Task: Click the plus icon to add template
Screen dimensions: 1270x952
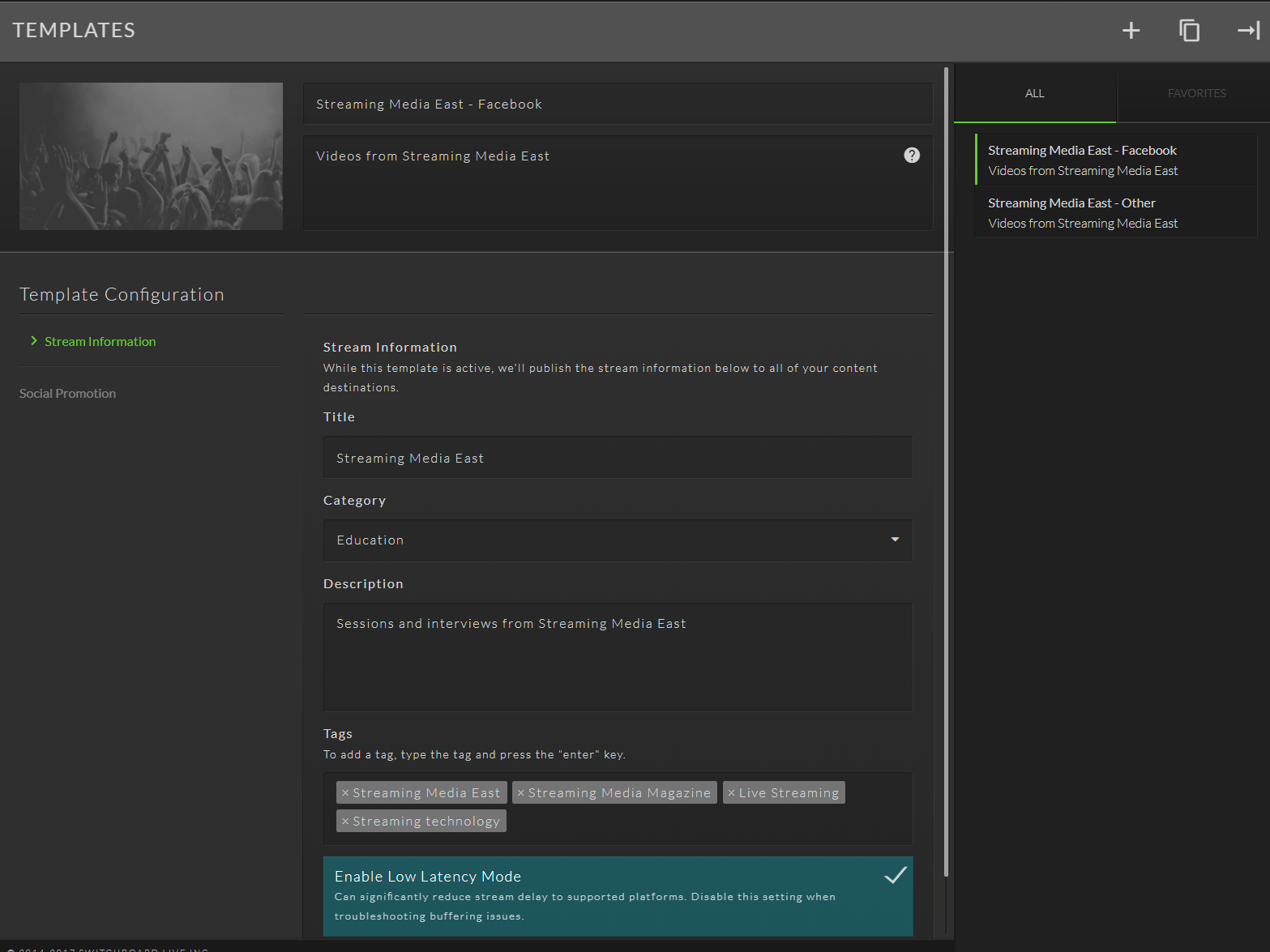Action: click(x=1131, y=31)
